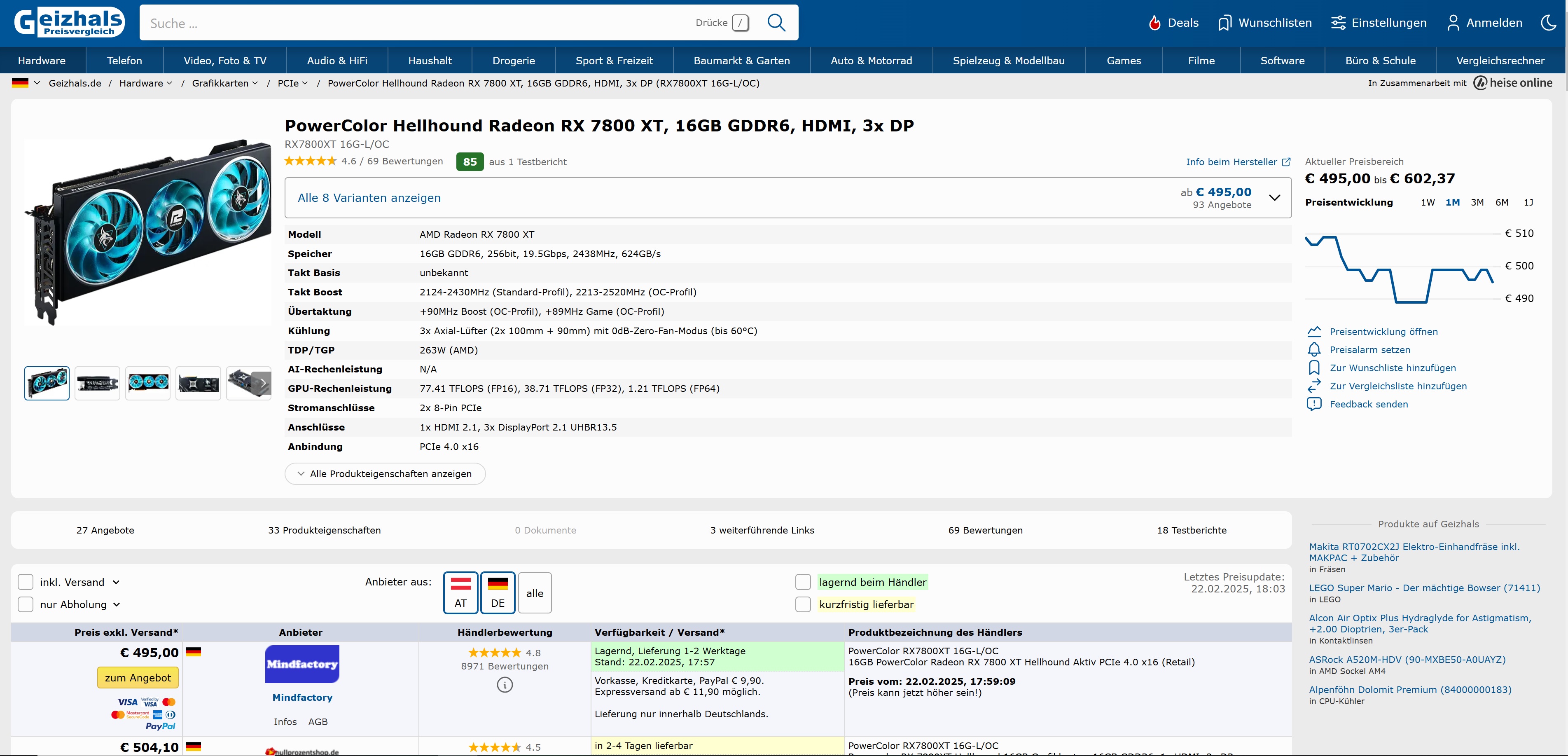
Task: Click Feedback senden speech bubble icon
Action: pos(1314,404)
